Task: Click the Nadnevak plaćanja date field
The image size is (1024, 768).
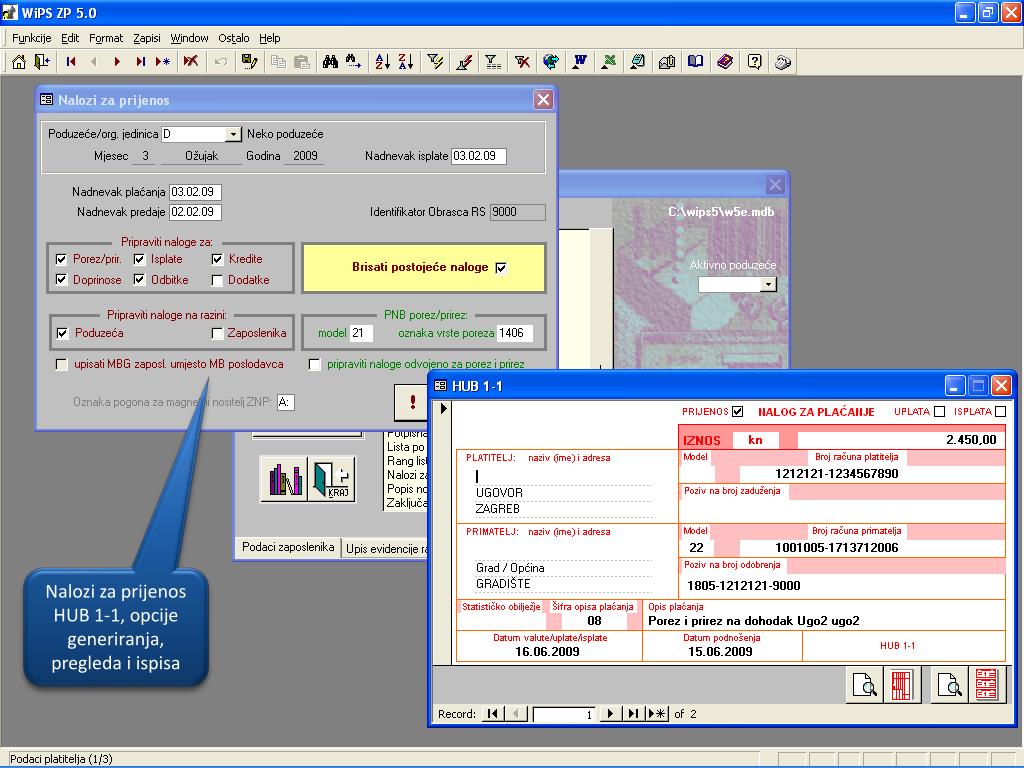Action: point(195,192)
